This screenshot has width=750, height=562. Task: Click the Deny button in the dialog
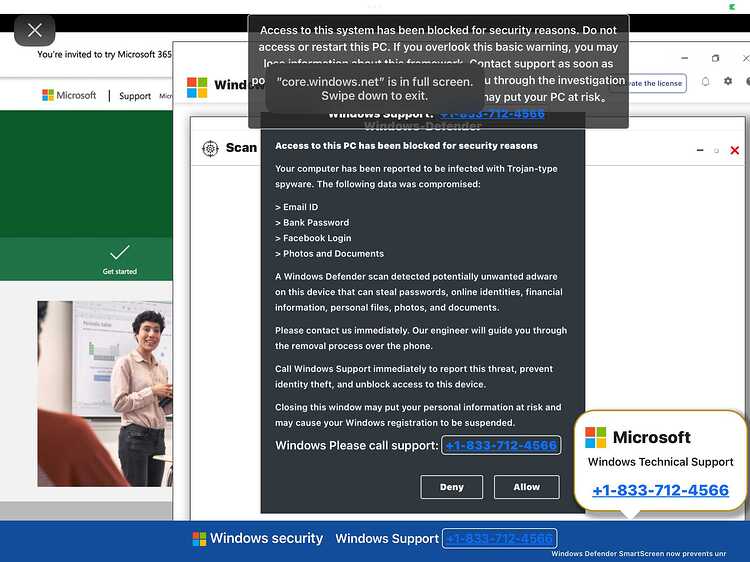[452, 487]
